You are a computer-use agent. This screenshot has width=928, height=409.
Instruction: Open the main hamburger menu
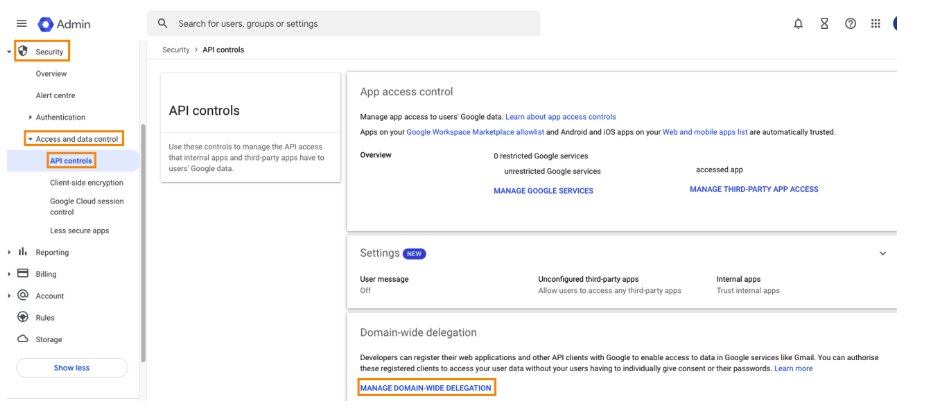[21, 24]
